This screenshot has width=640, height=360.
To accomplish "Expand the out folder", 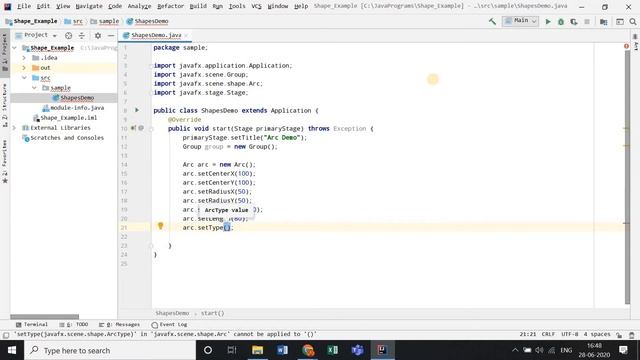I will coord(24,68).
